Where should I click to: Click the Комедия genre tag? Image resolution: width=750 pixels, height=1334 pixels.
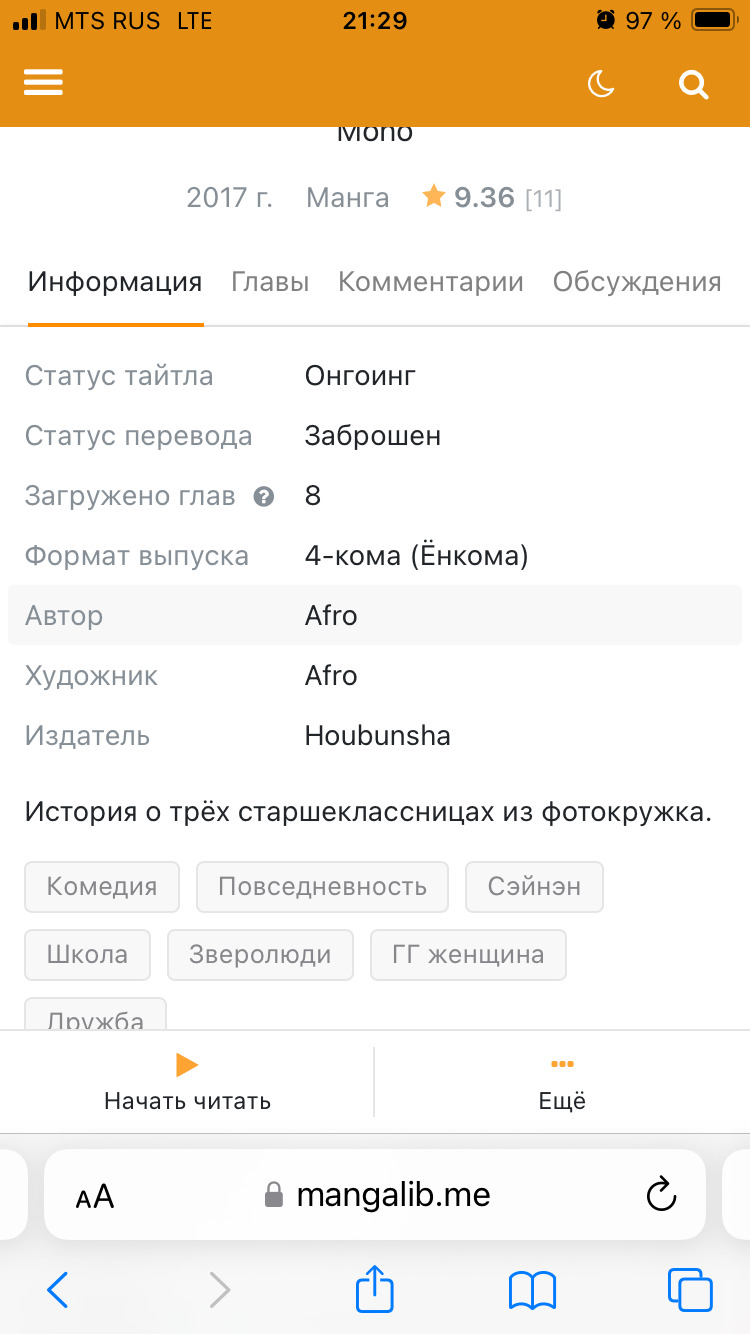[102, 887]
